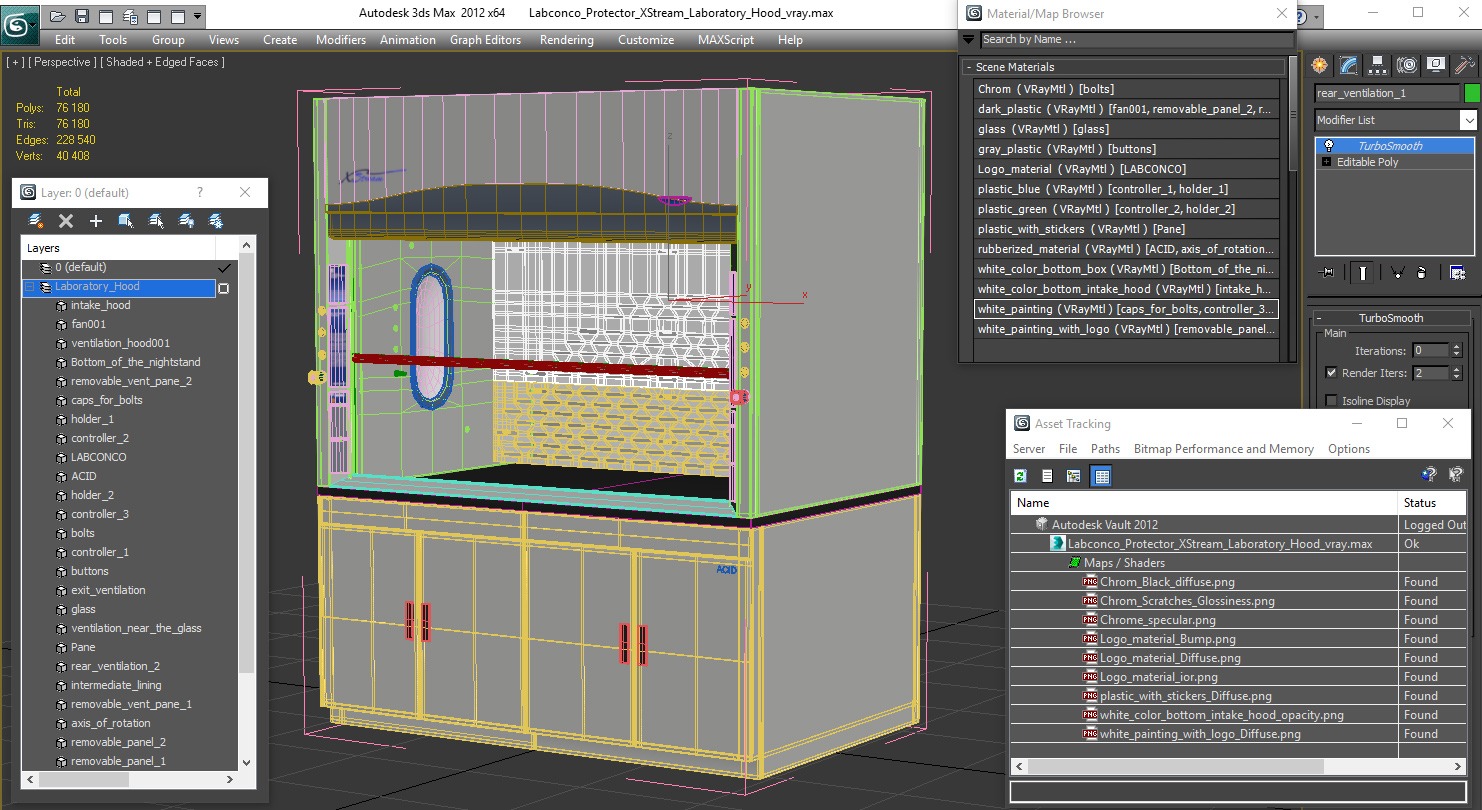Open the Rendering menu
This screenshot has width=1482, height=810.
[566, 40]
